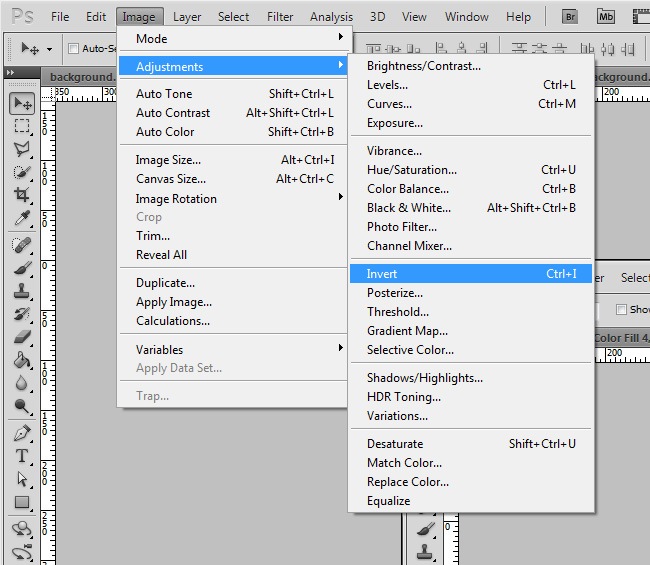Click Invert in the Adjustments submenu
This screenshot has width=650, height=565.
tap(382, 274)
